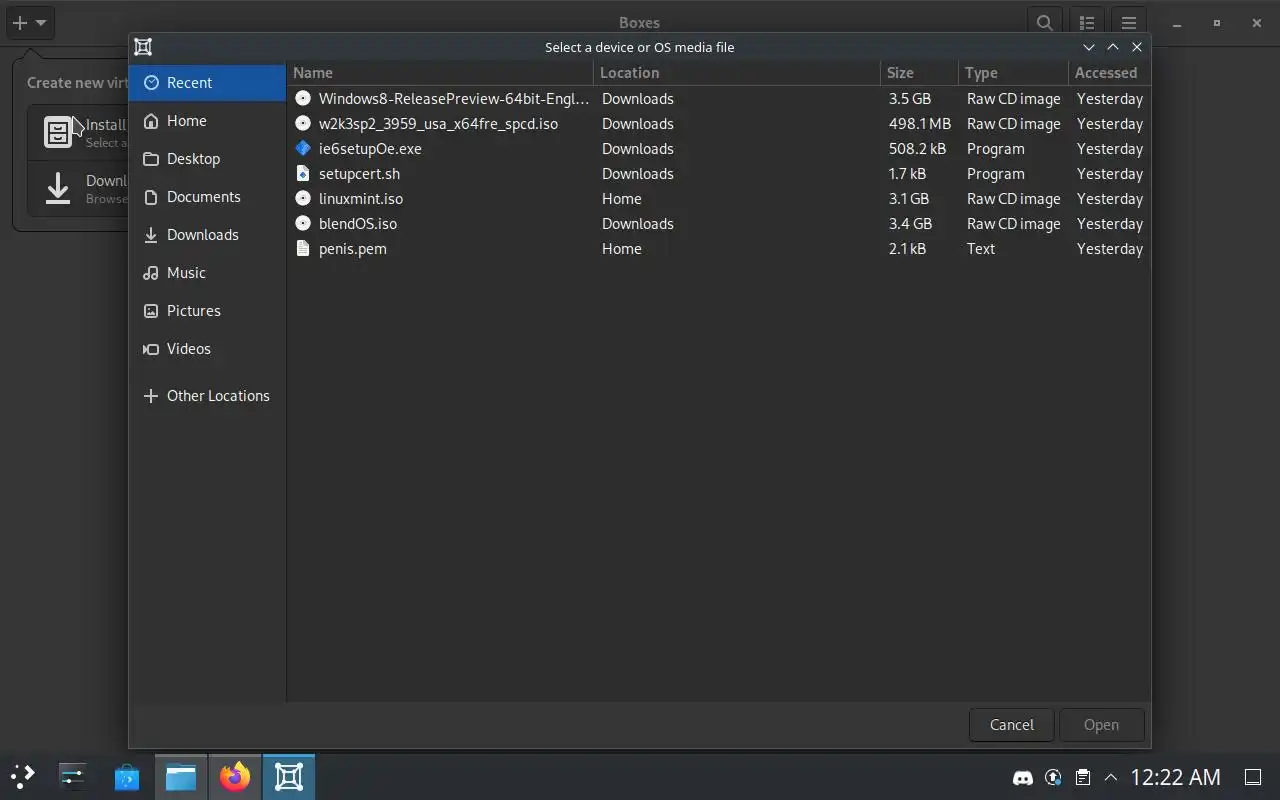Switch to list view in Boxes header
The image size is (1280, 800).
[x=1087, y=23]
